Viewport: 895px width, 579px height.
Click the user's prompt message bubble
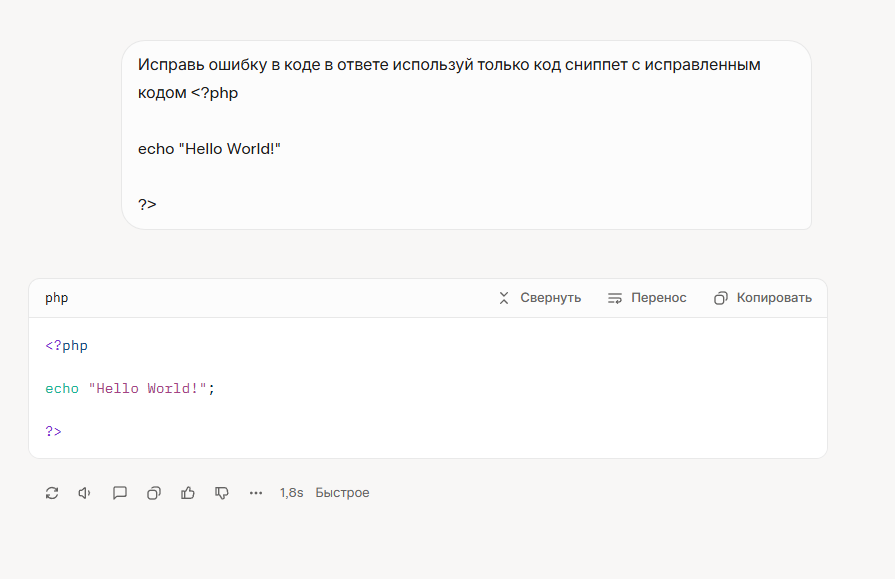pyautogui.click(x=466, y=135)
